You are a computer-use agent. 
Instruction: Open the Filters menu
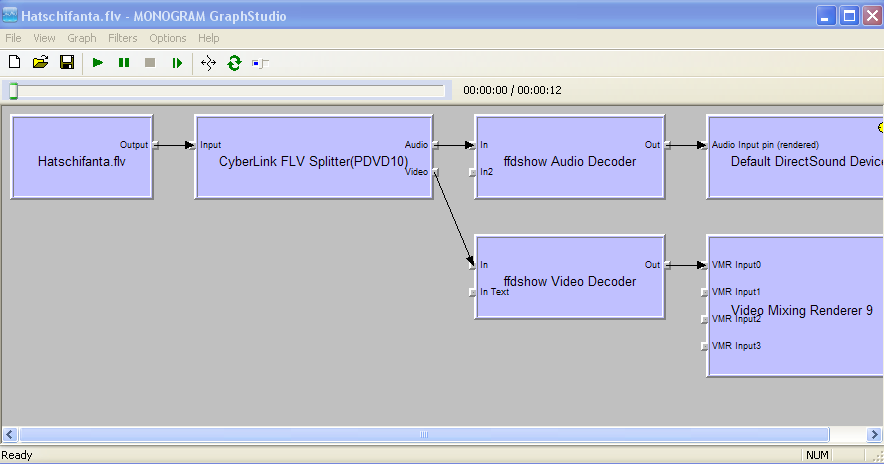(122, 38)
